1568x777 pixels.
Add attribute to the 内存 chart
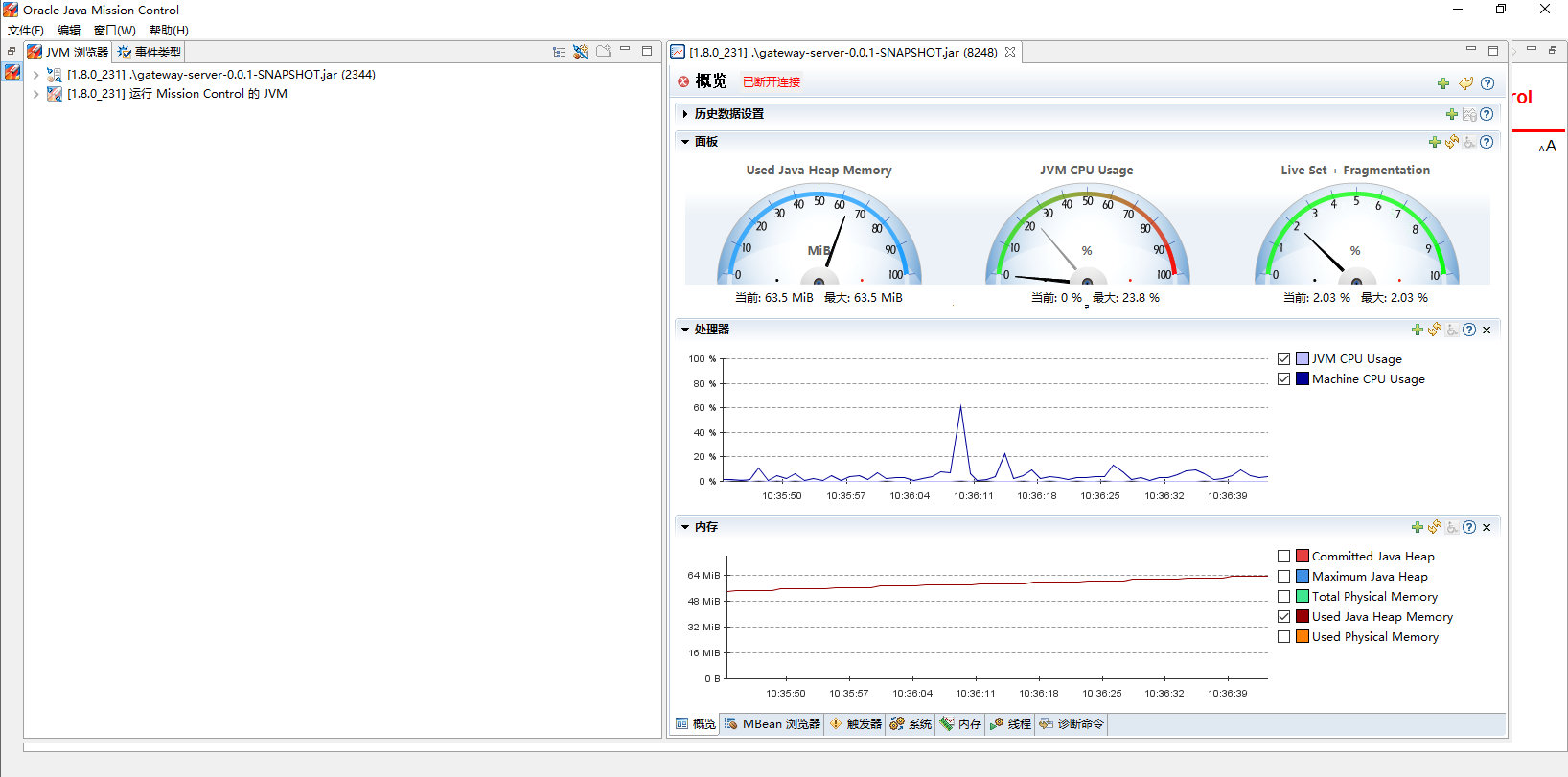1418,527
